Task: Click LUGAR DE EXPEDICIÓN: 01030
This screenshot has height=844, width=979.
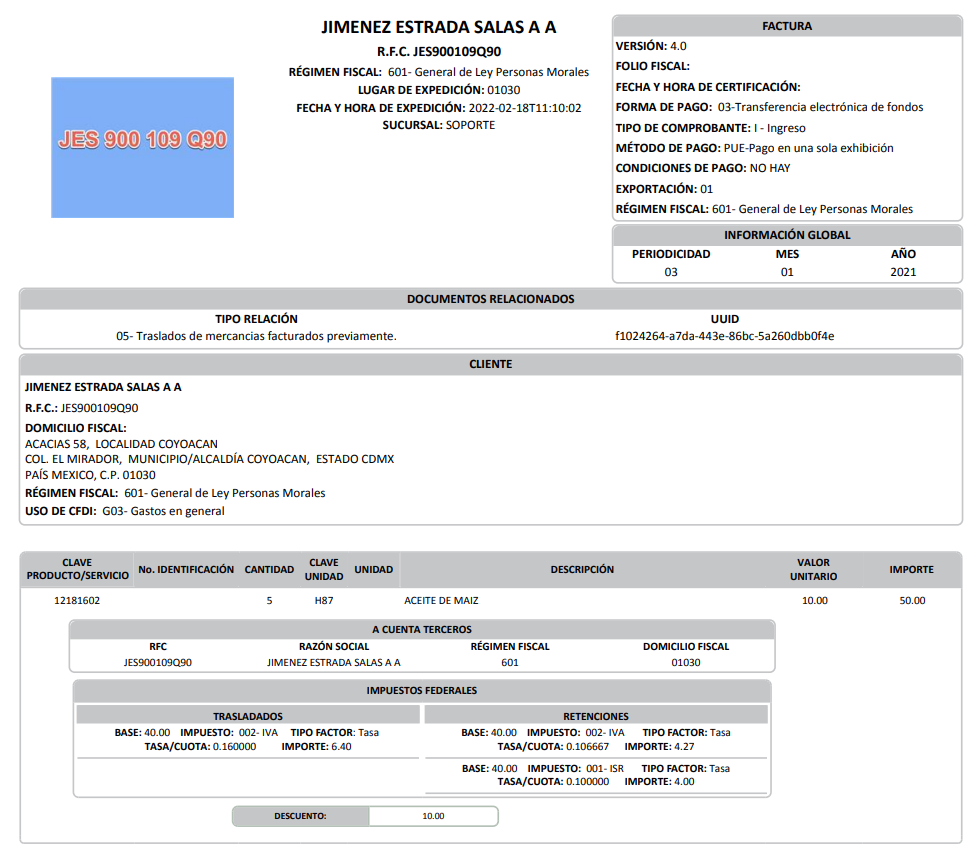Action: click(x=439, y=90)
